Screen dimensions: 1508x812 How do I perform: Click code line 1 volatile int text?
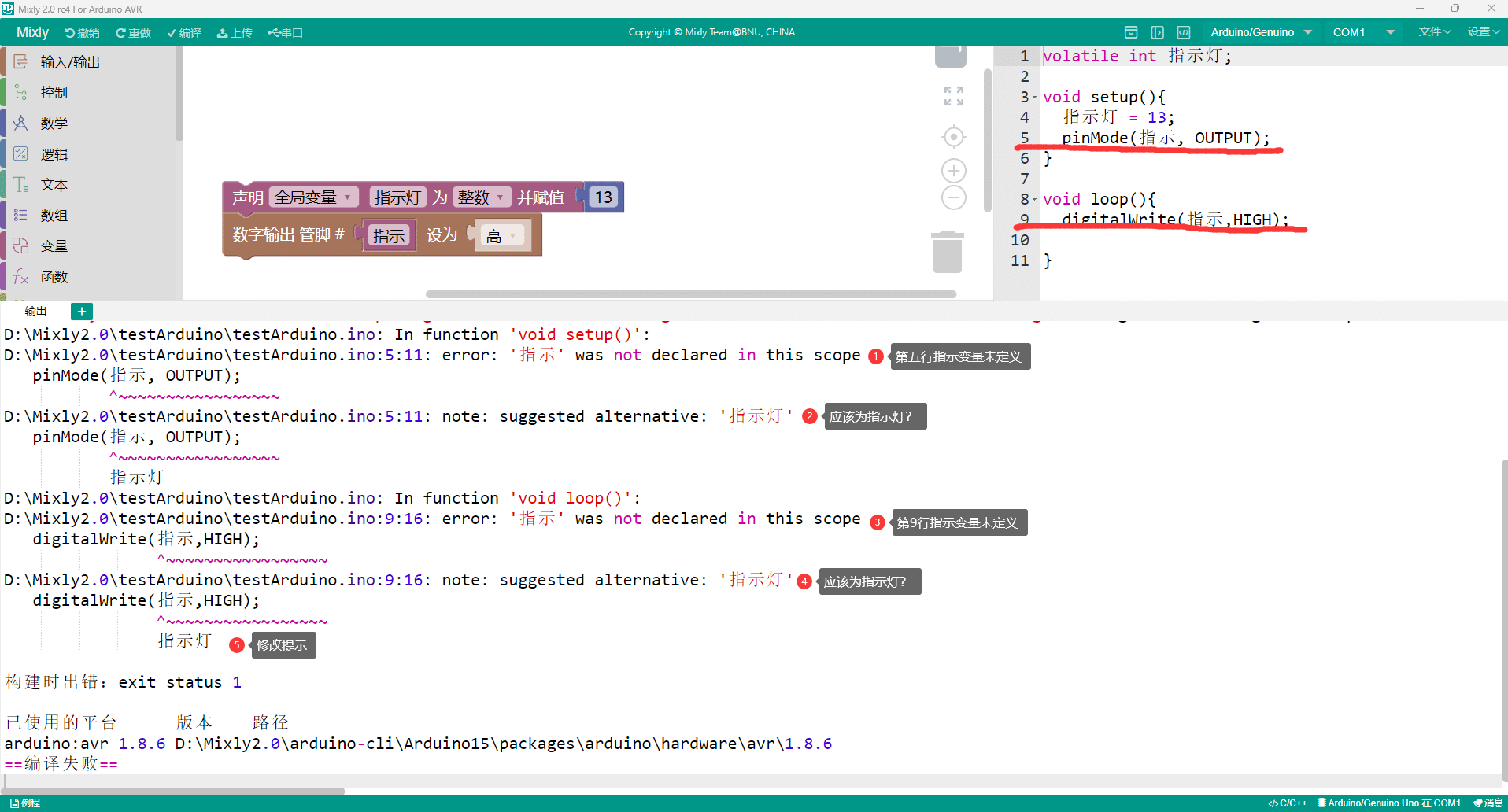(x=1137, y=56)
